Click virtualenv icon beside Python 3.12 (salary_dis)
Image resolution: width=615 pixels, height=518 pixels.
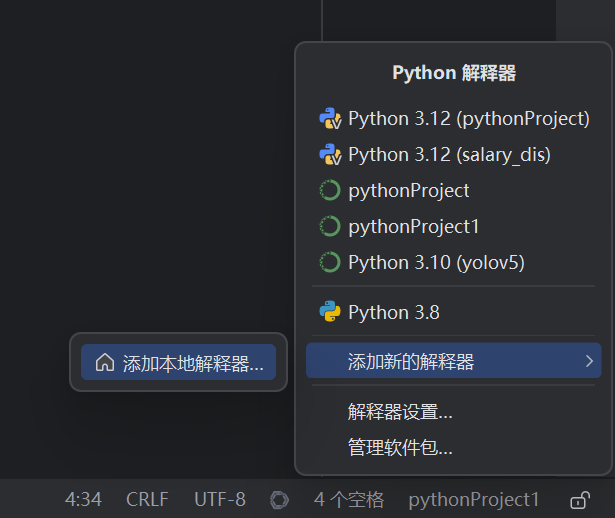tap(330, 154)
